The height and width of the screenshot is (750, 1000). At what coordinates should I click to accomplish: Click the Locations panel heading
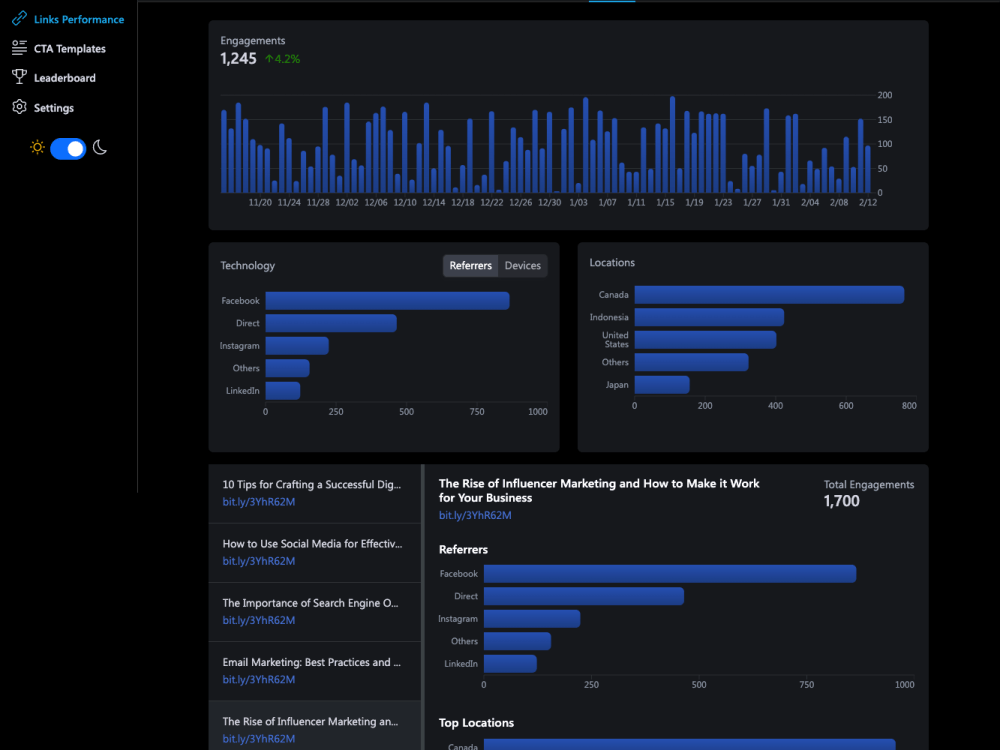612,262
